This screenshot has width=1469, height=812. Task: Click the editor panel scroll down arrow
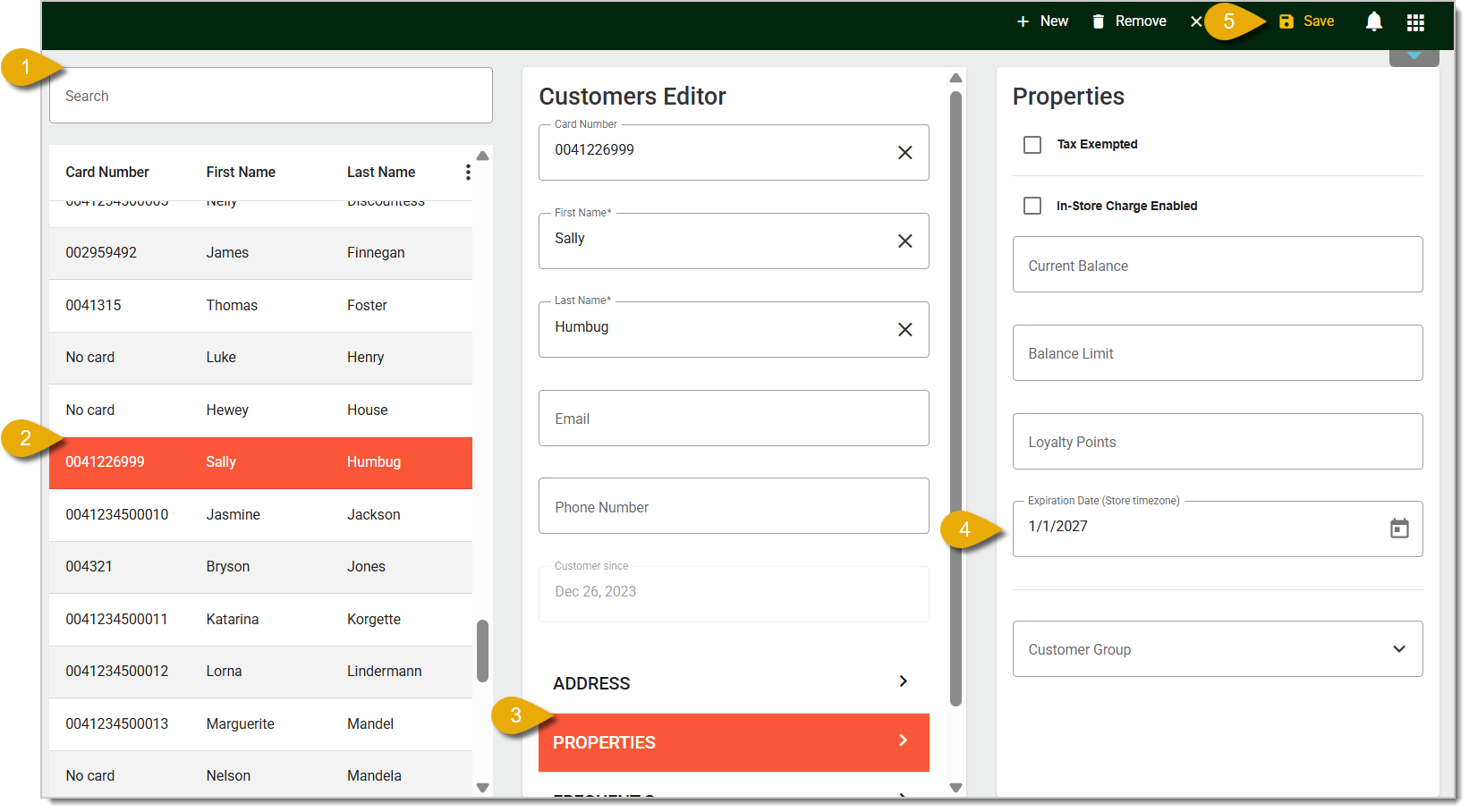(x=955, y=788)
